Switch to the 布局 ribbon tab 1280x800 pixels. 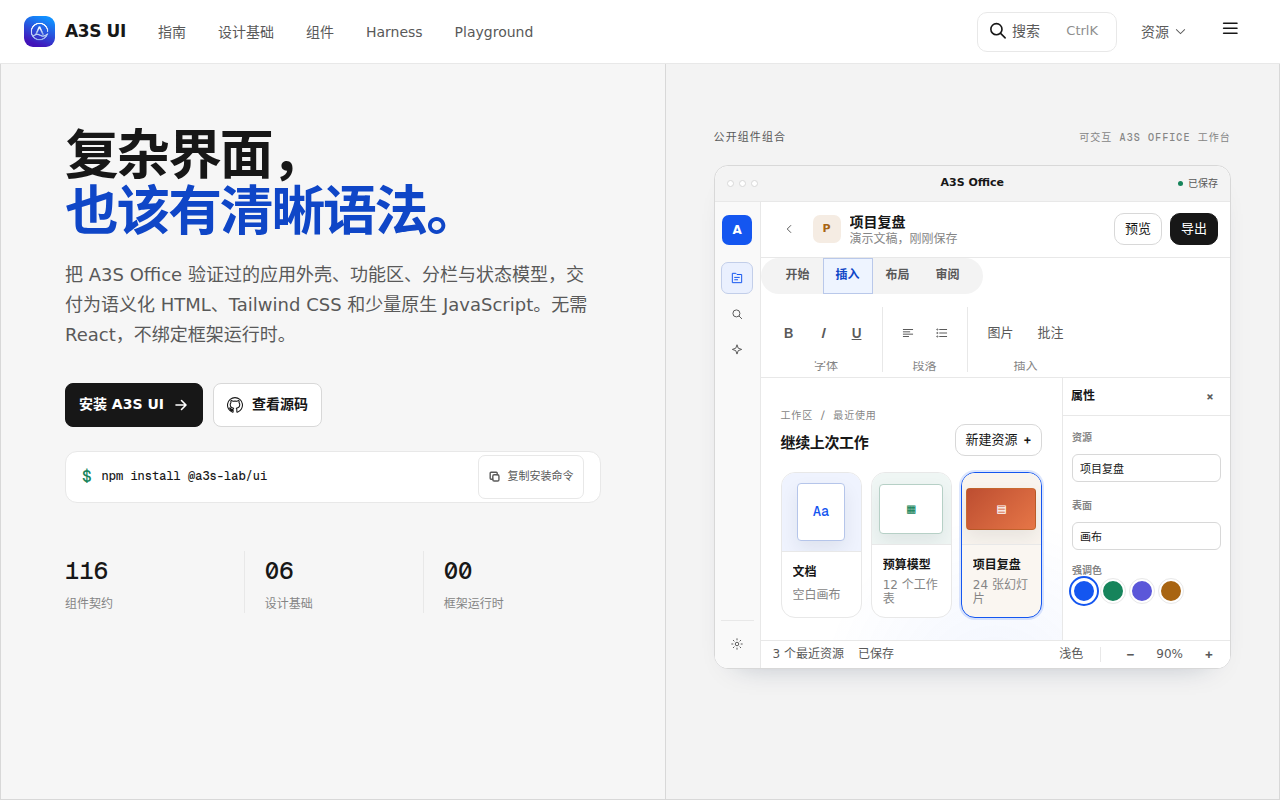pos(897,275)
